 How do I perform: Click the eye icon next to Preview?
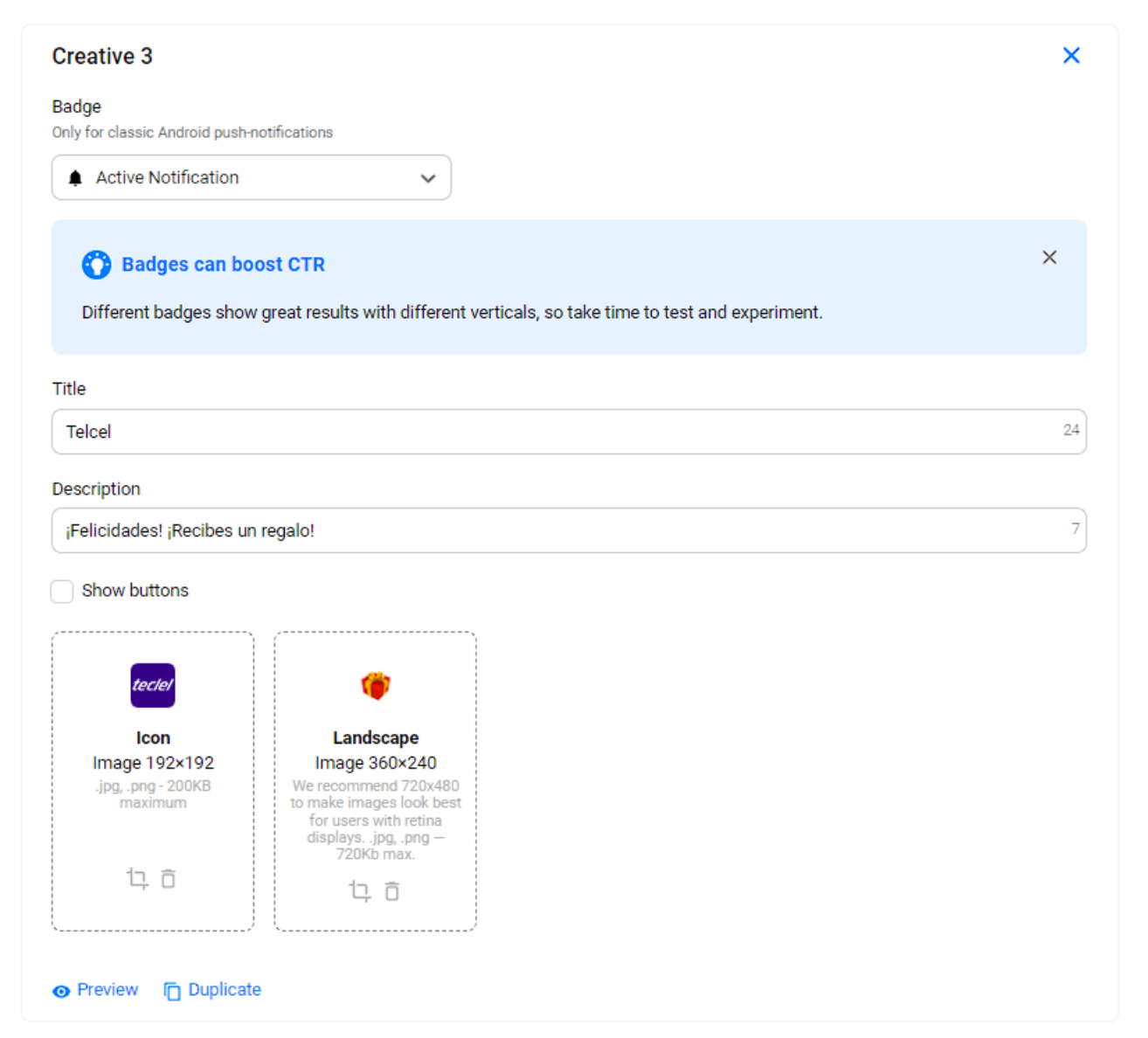61,992
